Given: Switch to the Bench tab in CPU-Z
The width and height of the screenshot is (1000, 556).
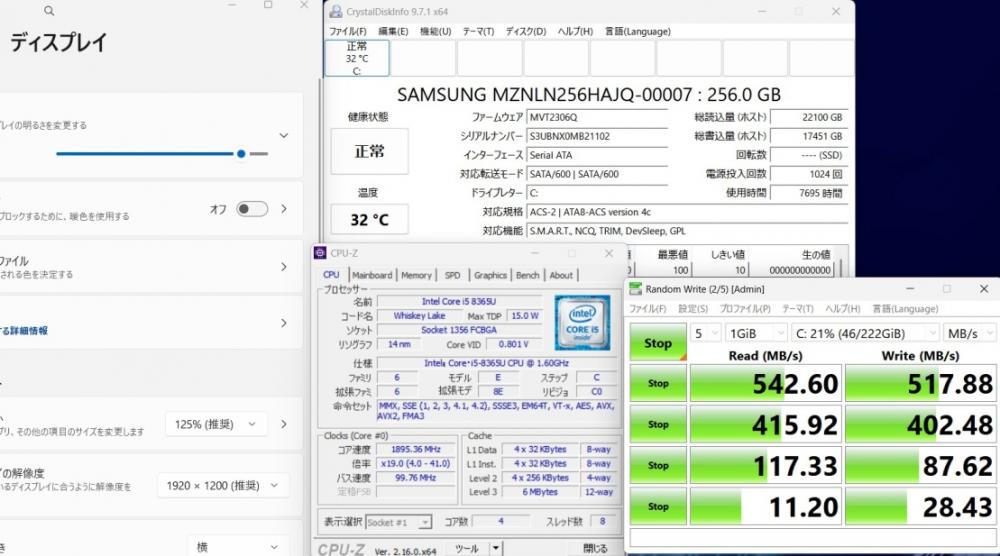Looking at the screenshot, I should point(527,275).
